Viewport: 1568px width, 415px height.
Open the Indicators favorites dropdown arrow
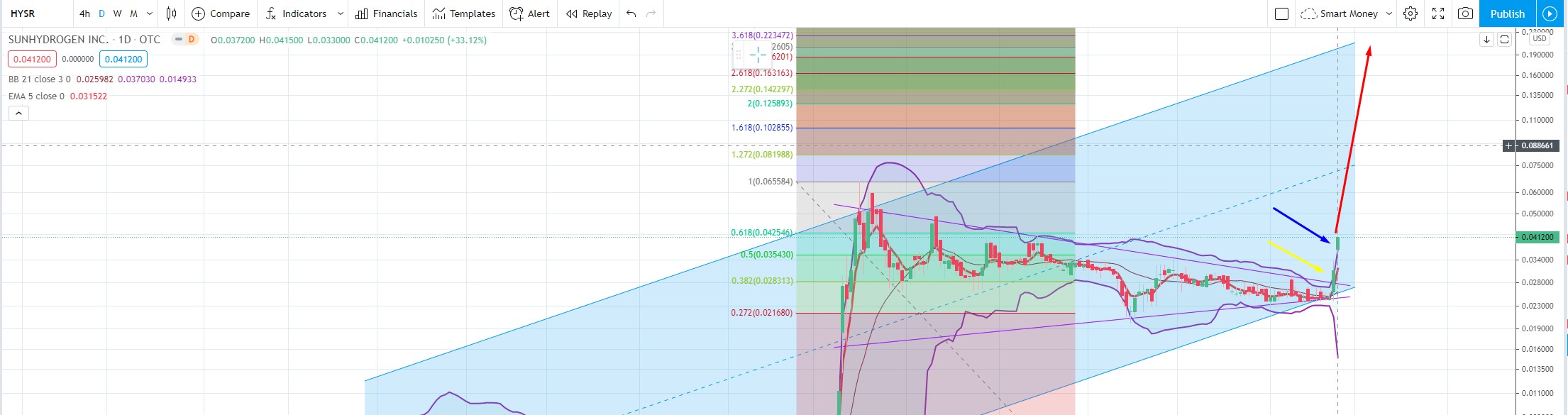point(341,13)
